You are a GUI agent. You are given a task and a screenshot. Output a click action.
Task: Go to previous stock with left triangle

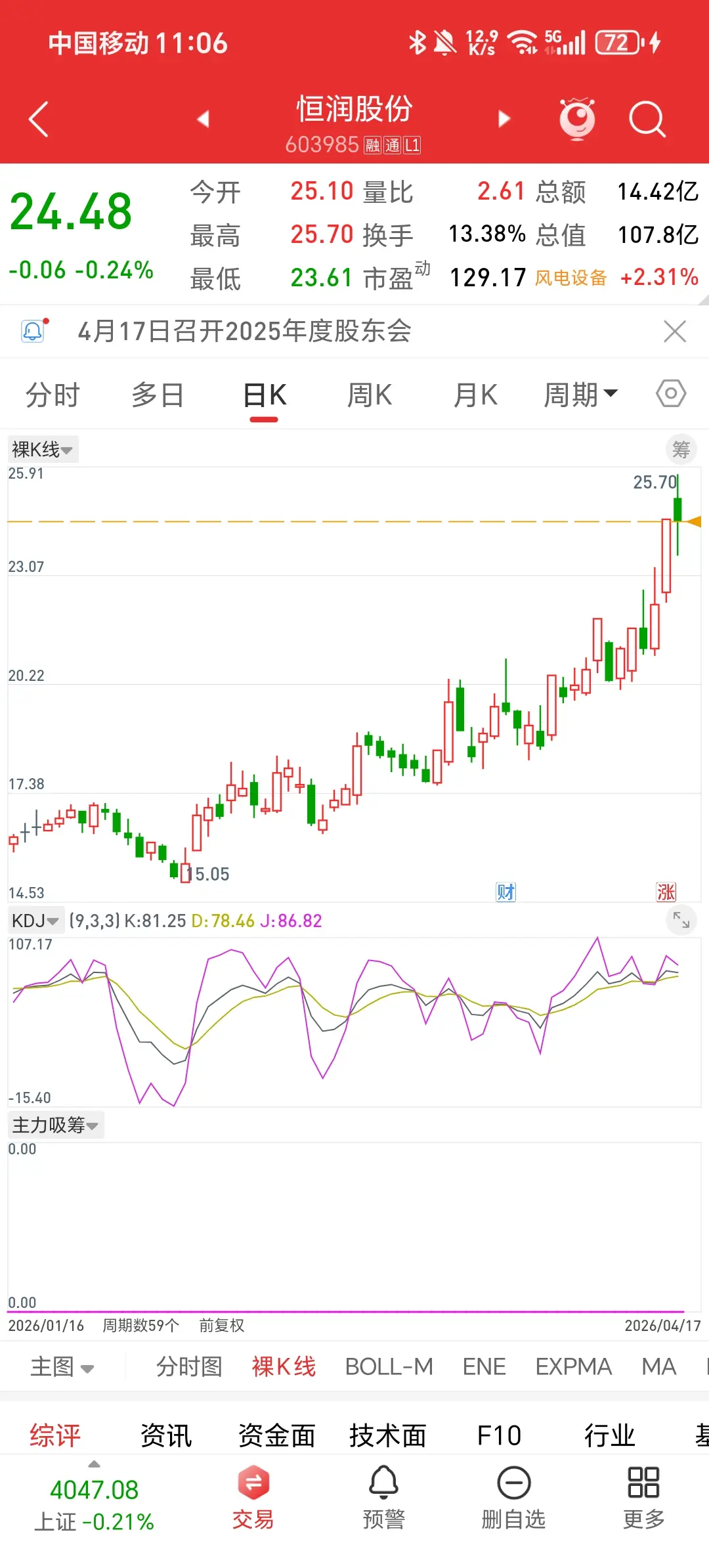[203, 119]
